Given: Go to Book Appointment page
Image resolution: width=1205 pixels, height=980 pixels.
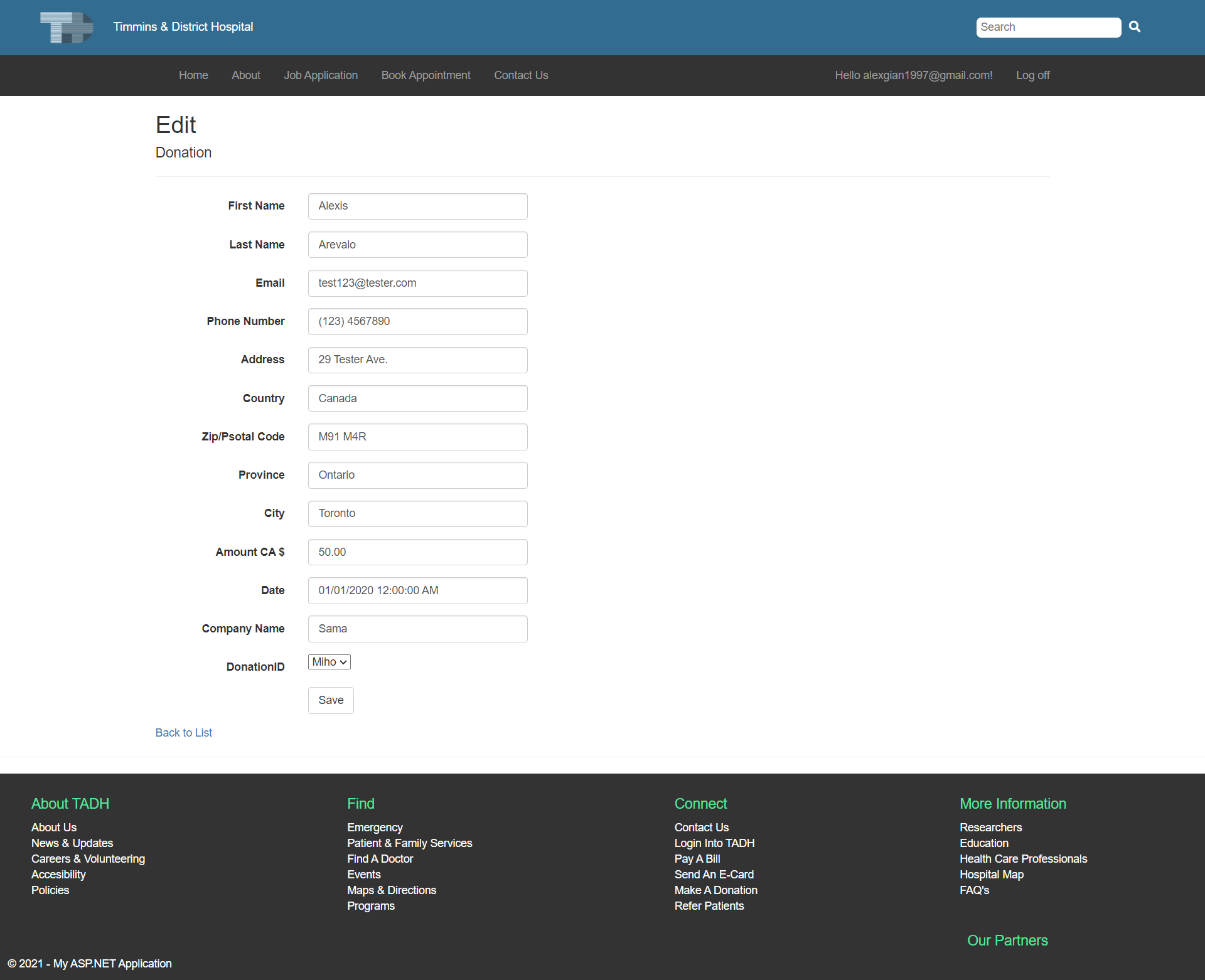Looking at the screenshot, I should 426,75.
